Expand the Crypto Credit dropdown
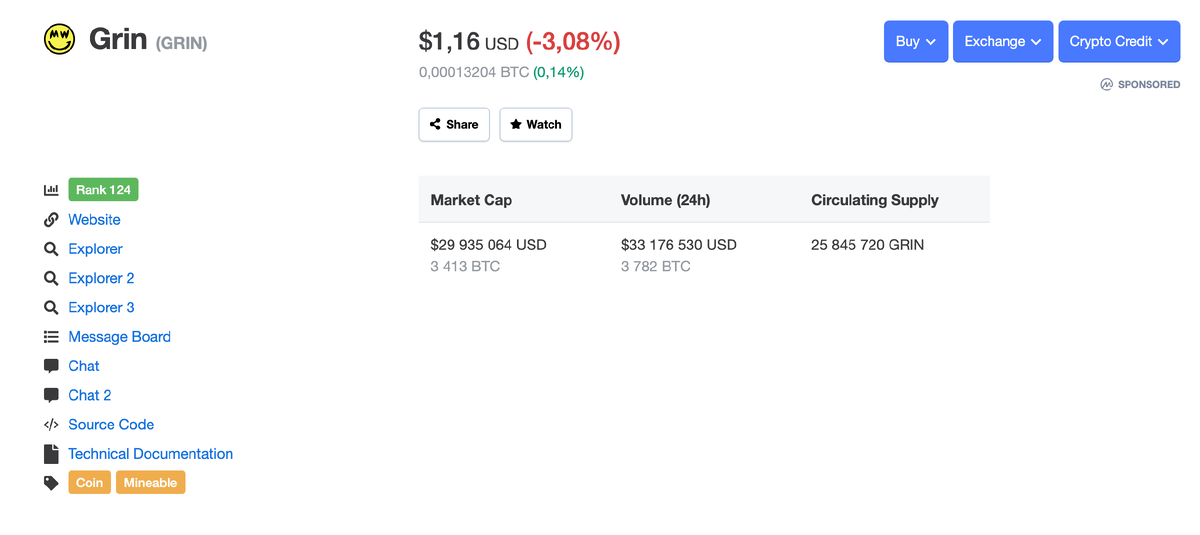Viewport: 1200px width, 535px height. point(1118,42)
